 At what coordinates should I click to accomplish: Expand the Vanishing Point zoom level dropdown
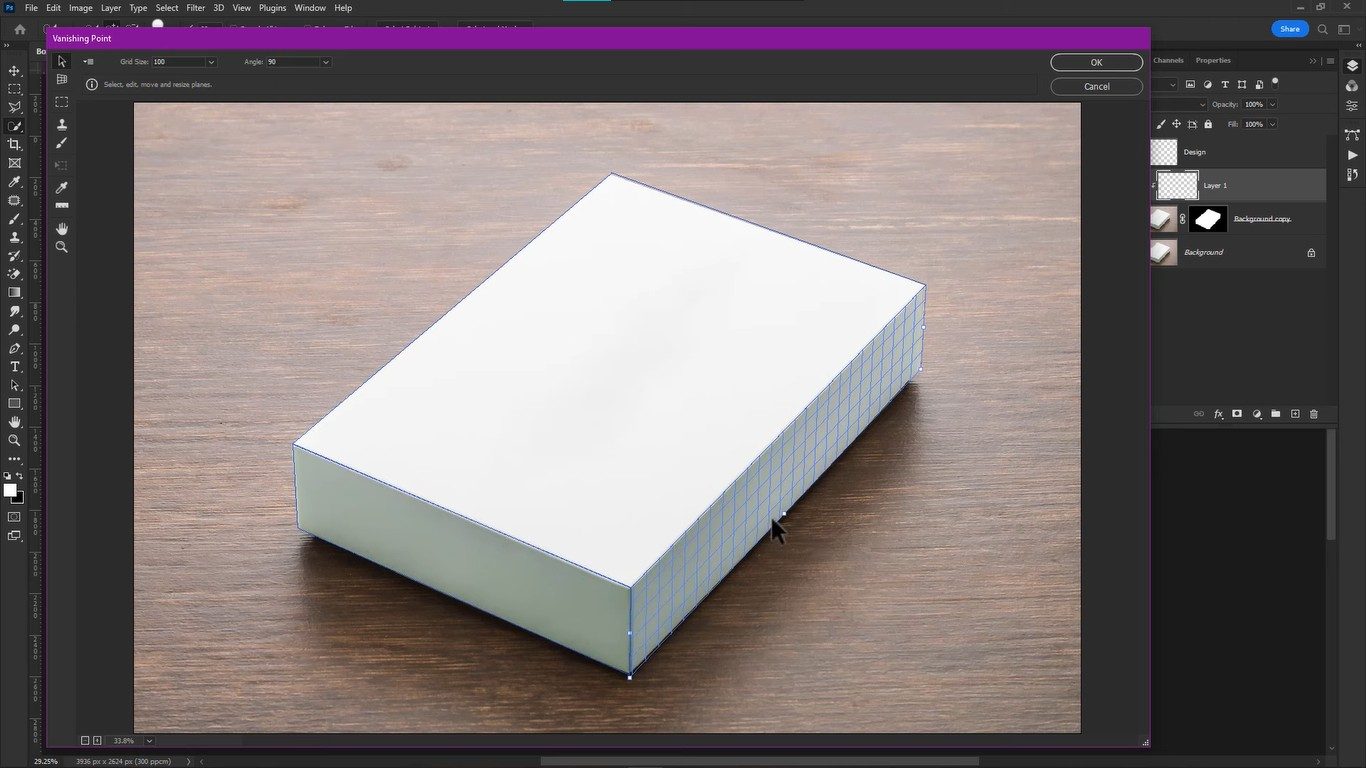click(149, 741)
